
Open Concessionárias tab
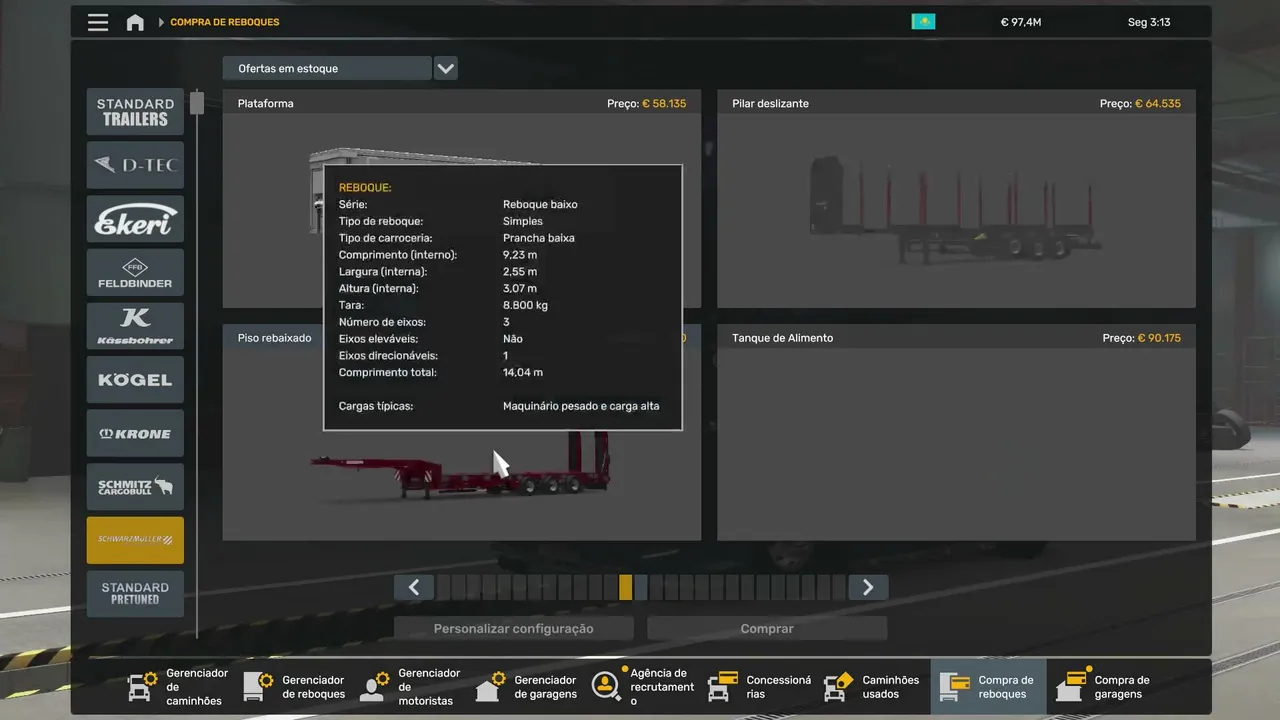[759, 687]
